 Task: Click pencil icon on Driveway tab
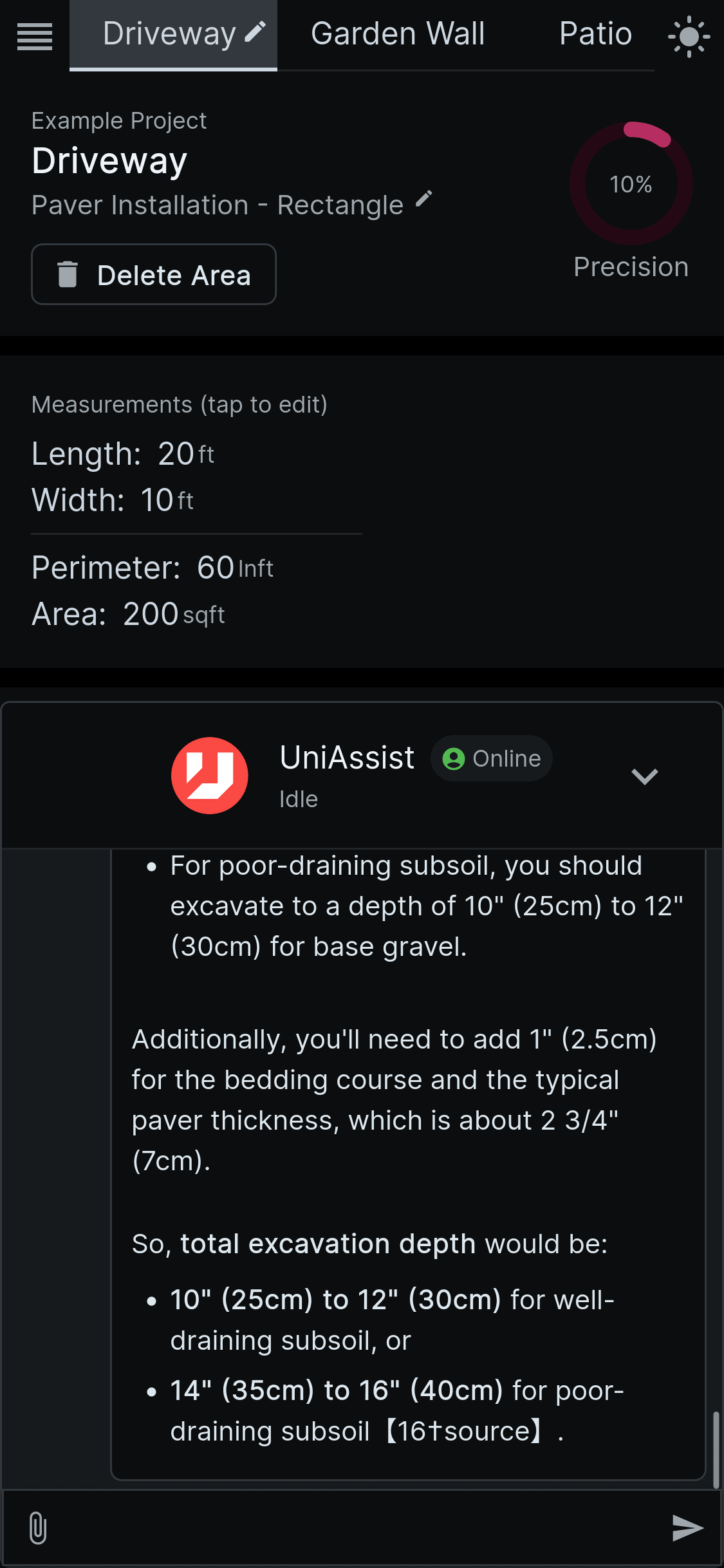tap(255, 31)
